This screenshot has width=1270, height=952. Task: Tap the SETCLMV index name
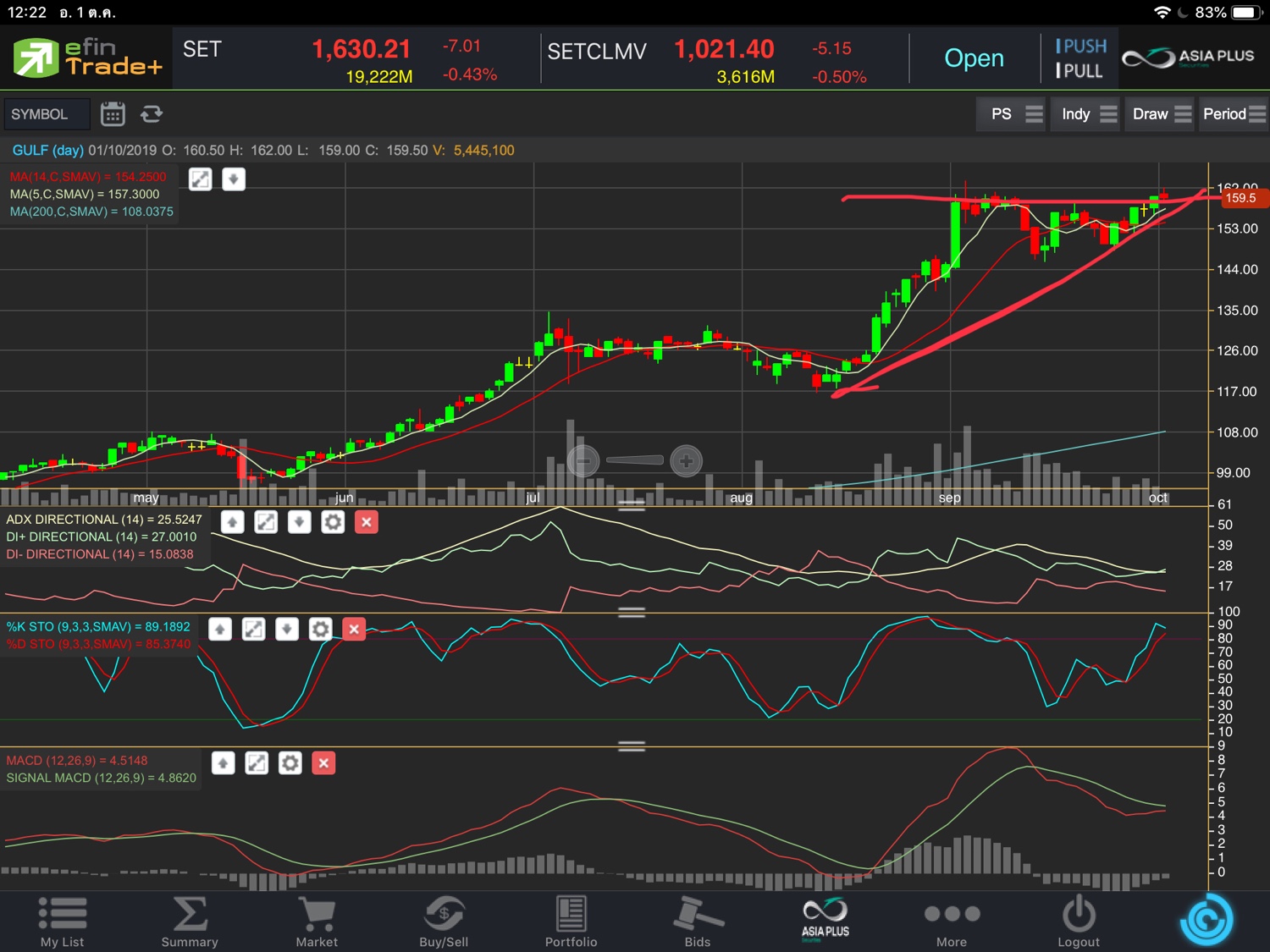point(597,52)
